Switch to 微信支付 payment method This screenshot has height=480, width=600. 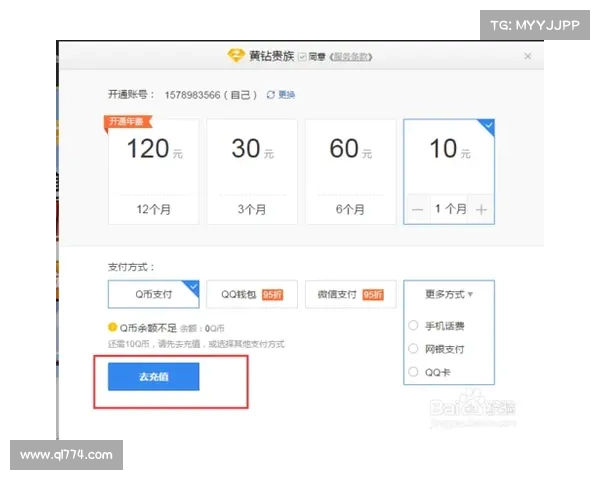(350, 294)
